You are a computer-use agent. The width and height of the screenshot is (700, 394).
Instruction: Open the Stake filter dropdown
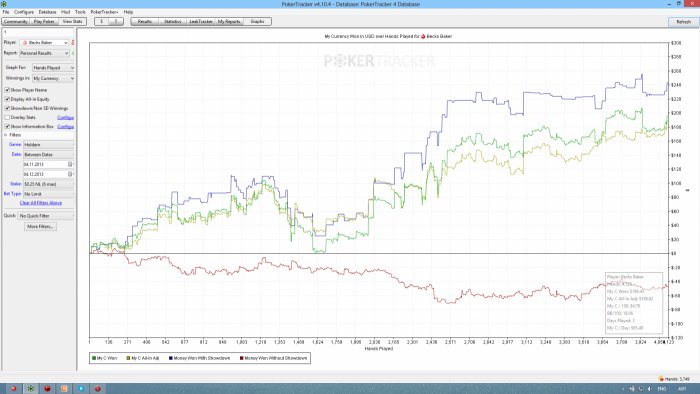click(49, 184)
